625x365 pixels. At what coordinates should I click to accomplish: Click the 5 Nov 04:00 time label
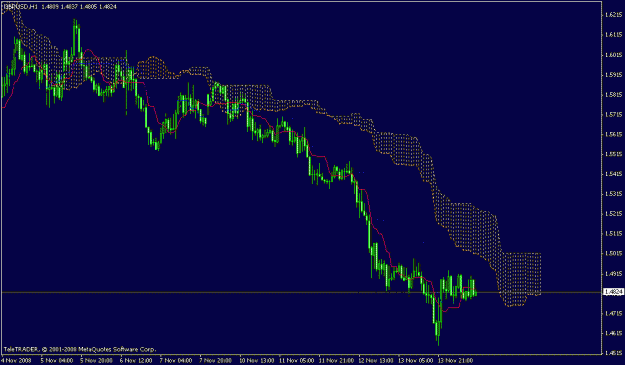[x=57, y=360]
